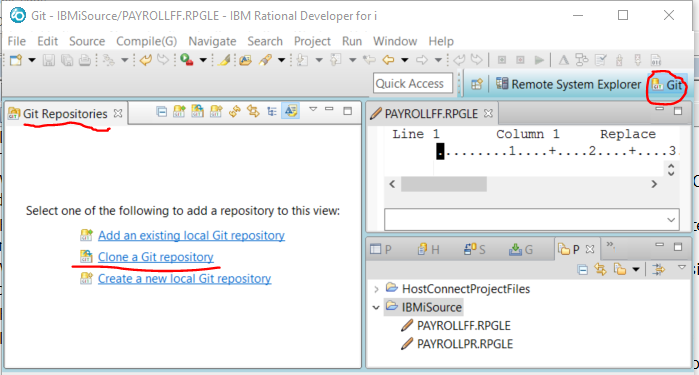Click the highlighter marker toolbar icon
This screenshot has width=699, height=375.
(224, 60)
